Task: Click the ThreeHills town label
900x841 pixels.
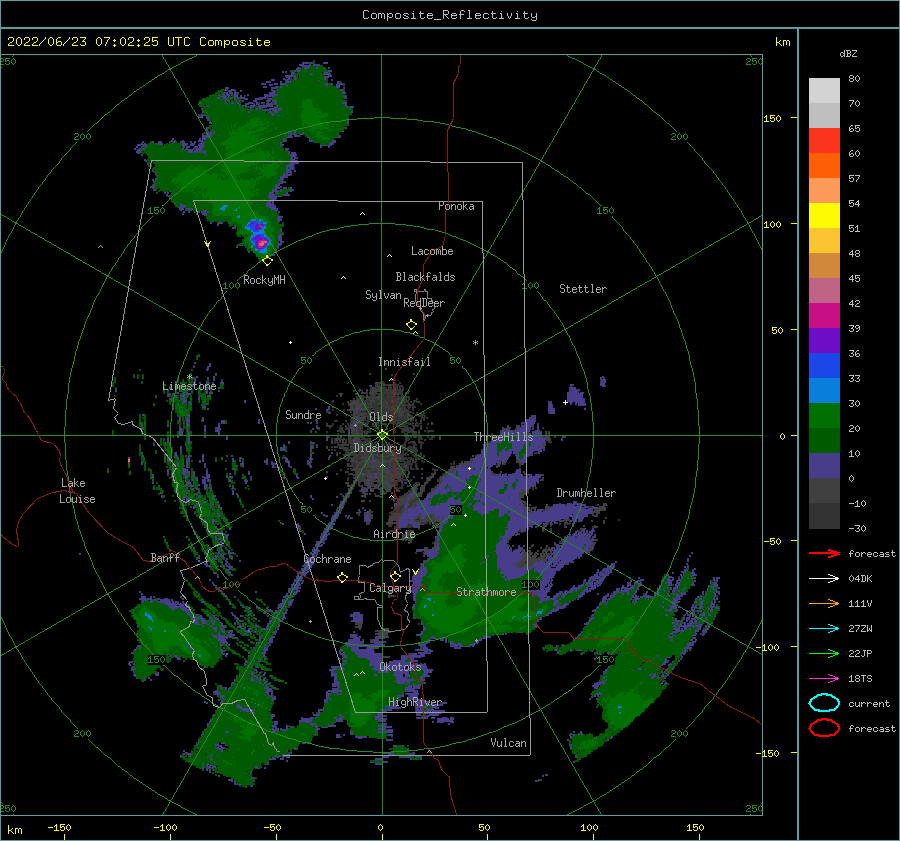Action: [503, 437]
